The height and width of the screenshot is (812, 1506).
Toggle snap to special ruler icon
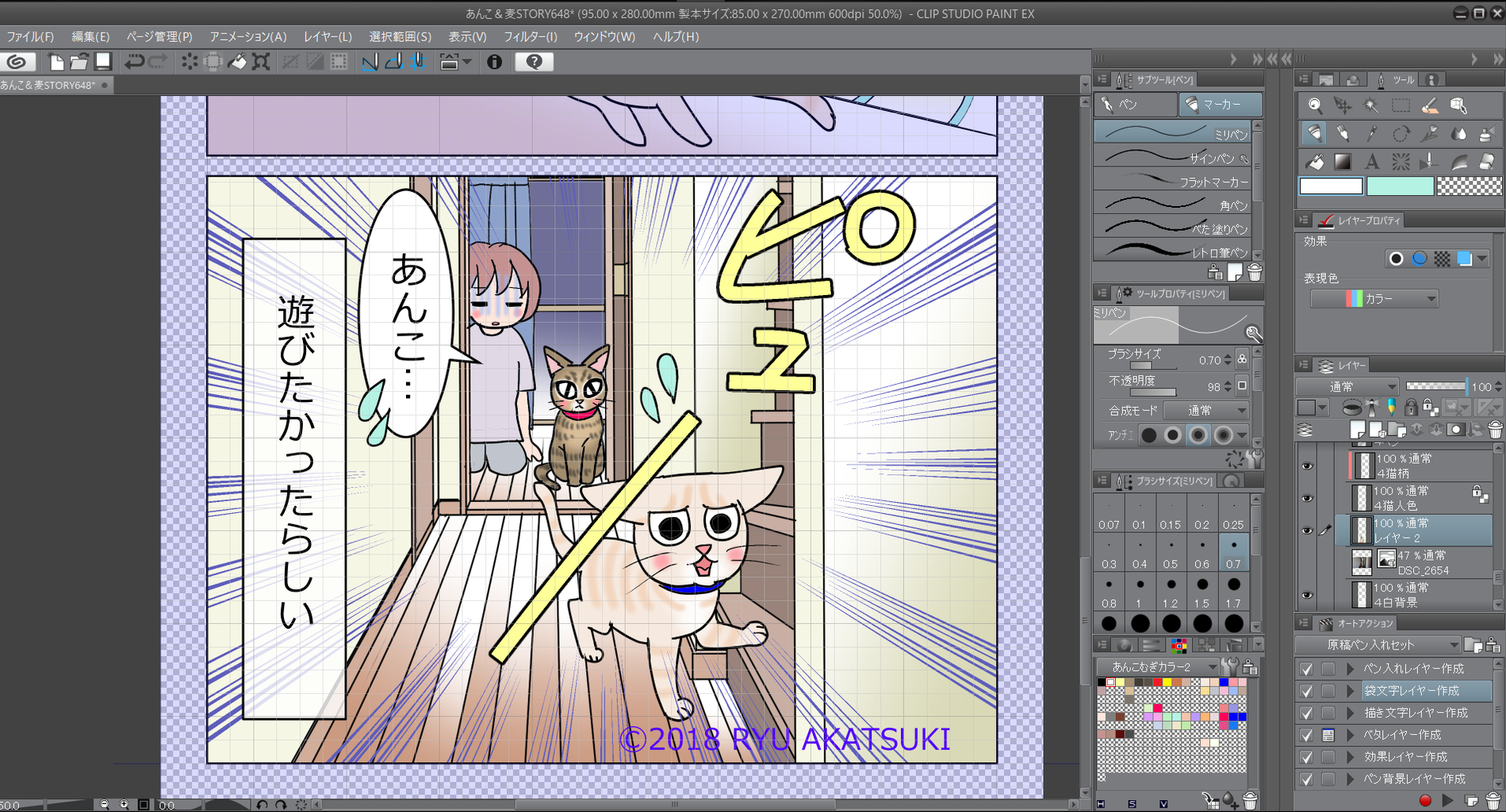click(x=394, y=62)
